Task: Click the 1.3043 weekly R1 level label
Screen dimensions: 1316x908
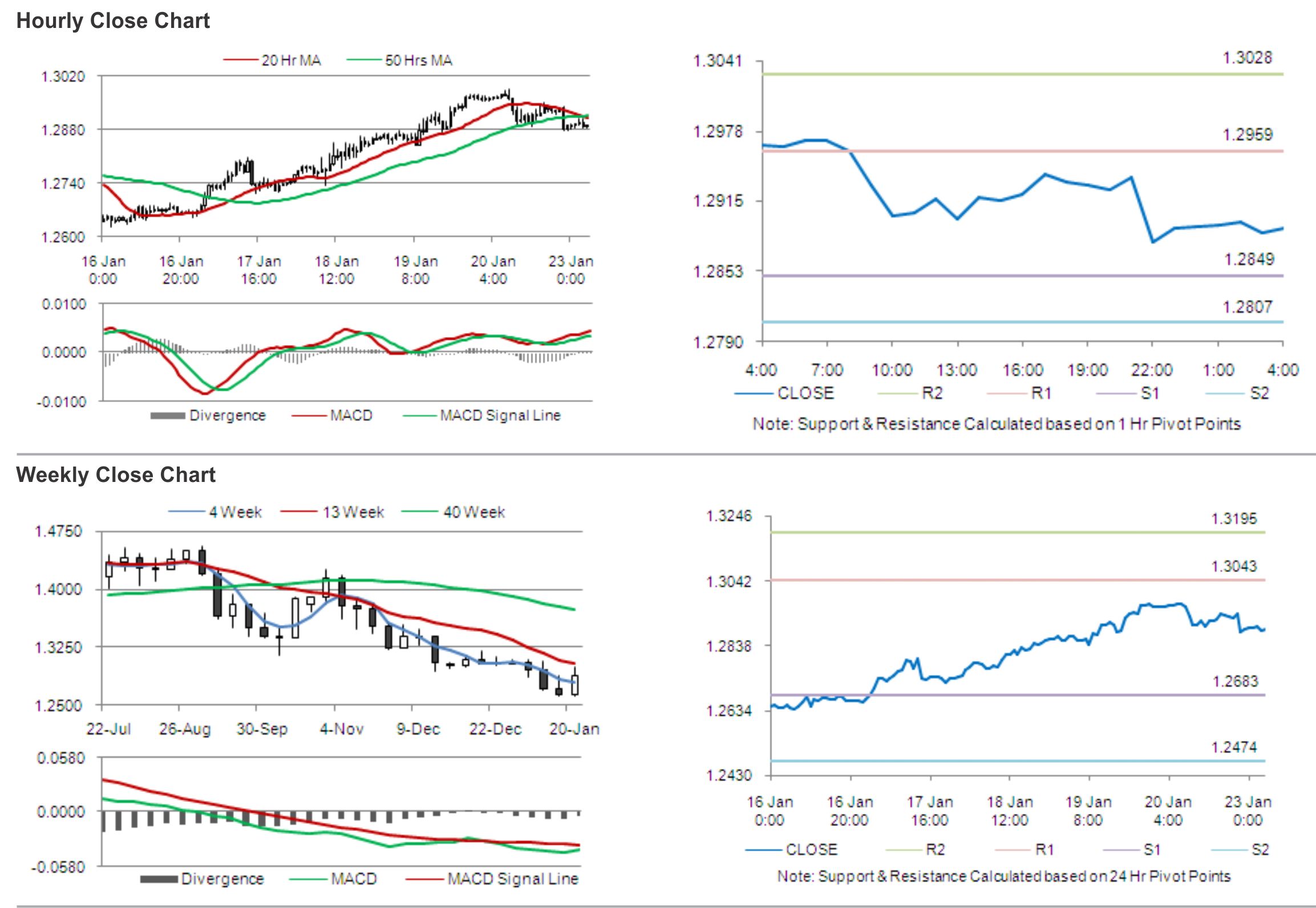Action: (1234, 566)
